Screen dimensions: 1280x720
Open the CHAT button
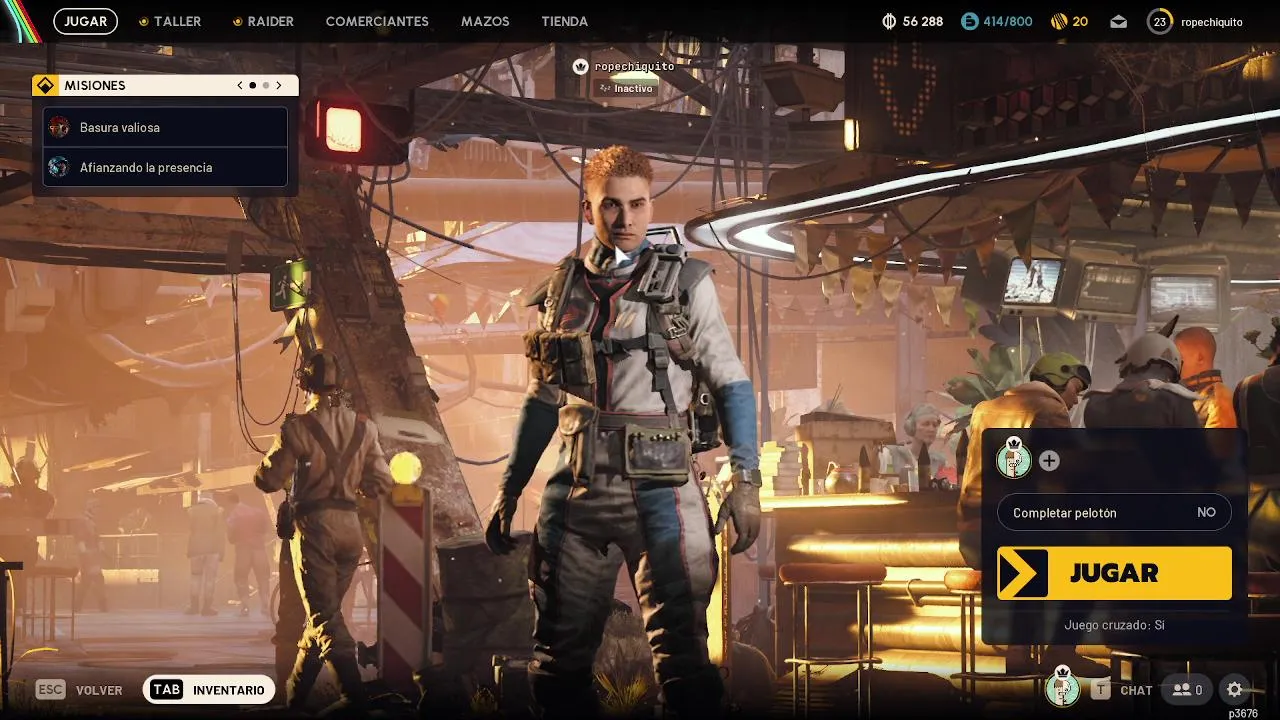(x=1122, y=690)
